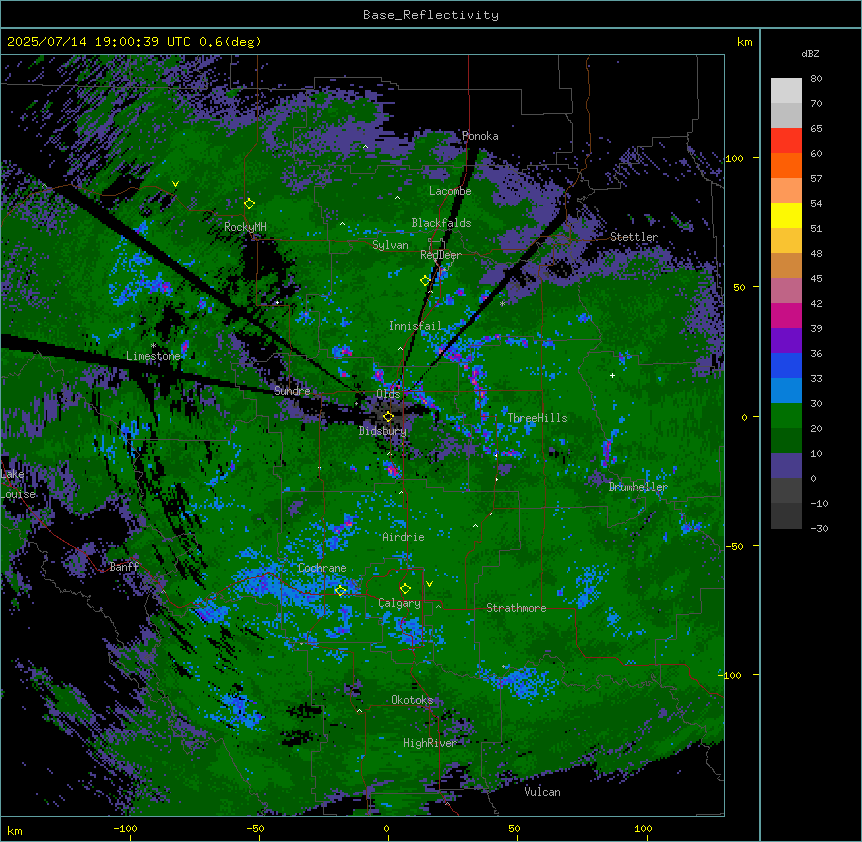Click the light blue swatch between 33 and 30
This screenshot has width=862, height=842.
click(x=786, y=390)
